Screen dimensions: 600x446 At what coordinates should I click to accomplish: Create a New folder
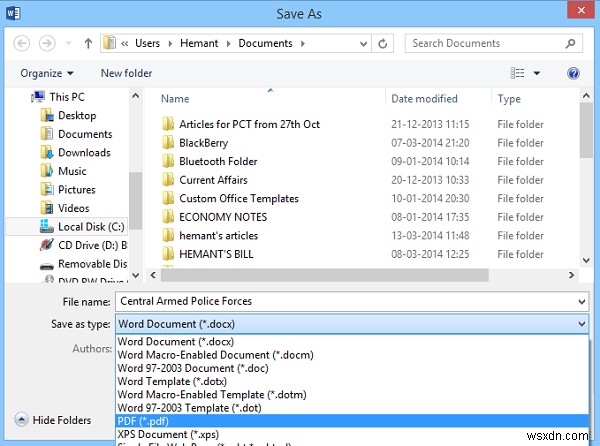click(x=126, y=73)
